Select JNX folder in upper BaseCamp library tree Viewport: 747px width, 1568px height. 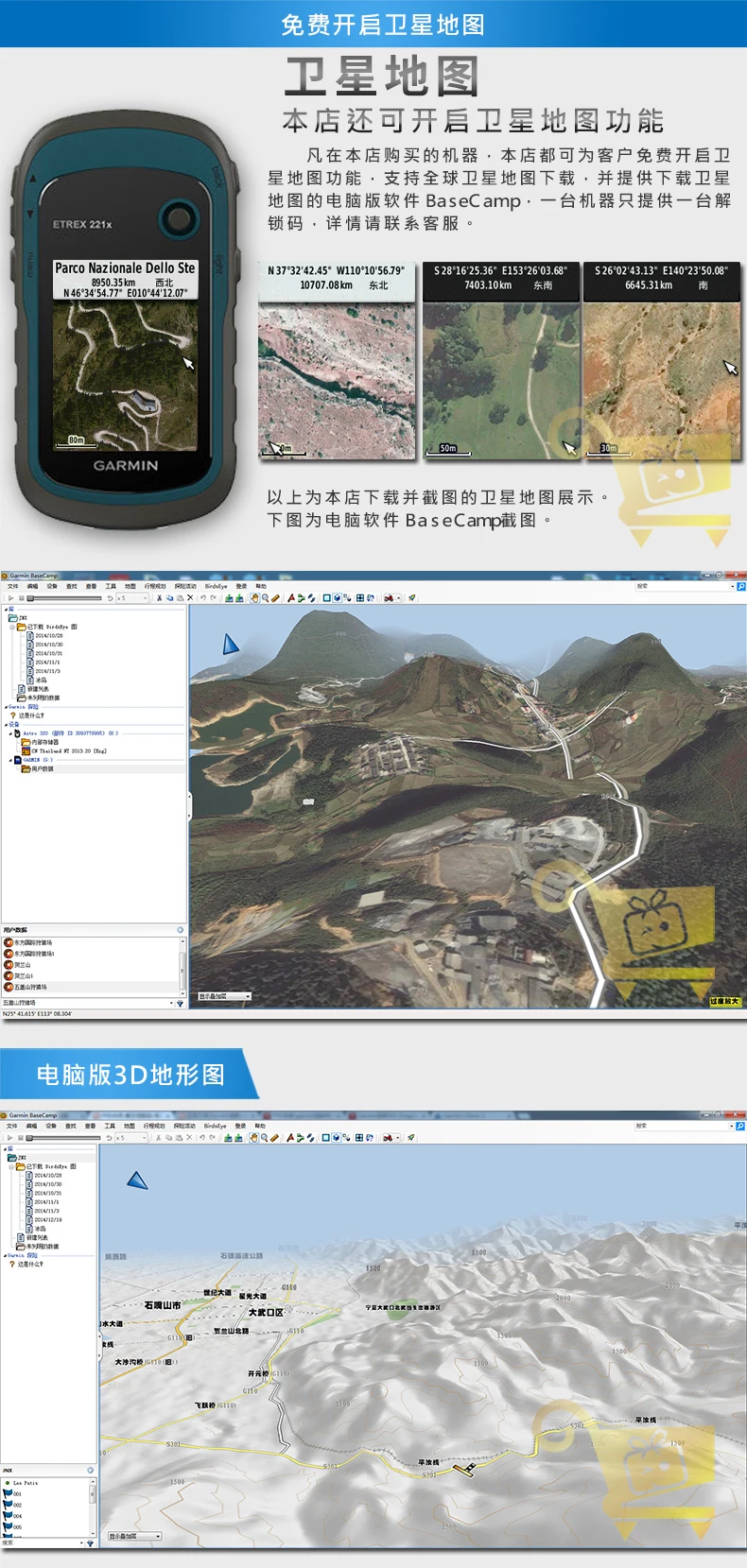(x=18, y=618)
